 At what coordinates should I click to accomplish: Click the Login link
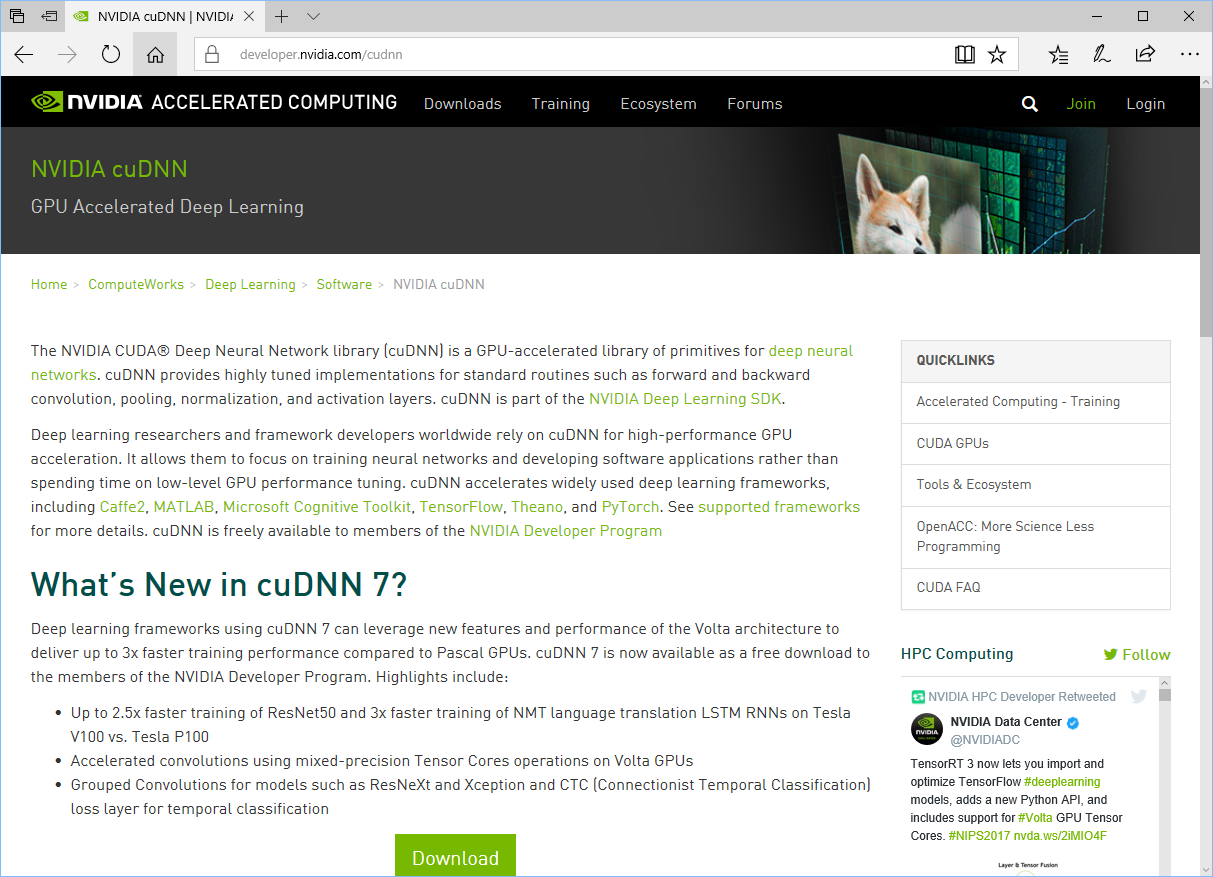[x=1146, y=104]
